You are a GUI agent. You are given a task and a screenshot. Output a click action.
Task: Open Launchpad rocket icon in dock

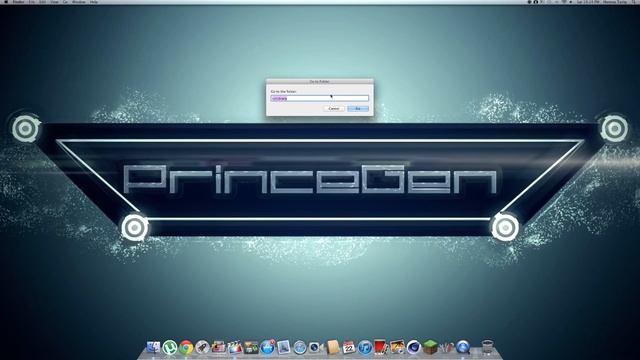pos(202,347)
